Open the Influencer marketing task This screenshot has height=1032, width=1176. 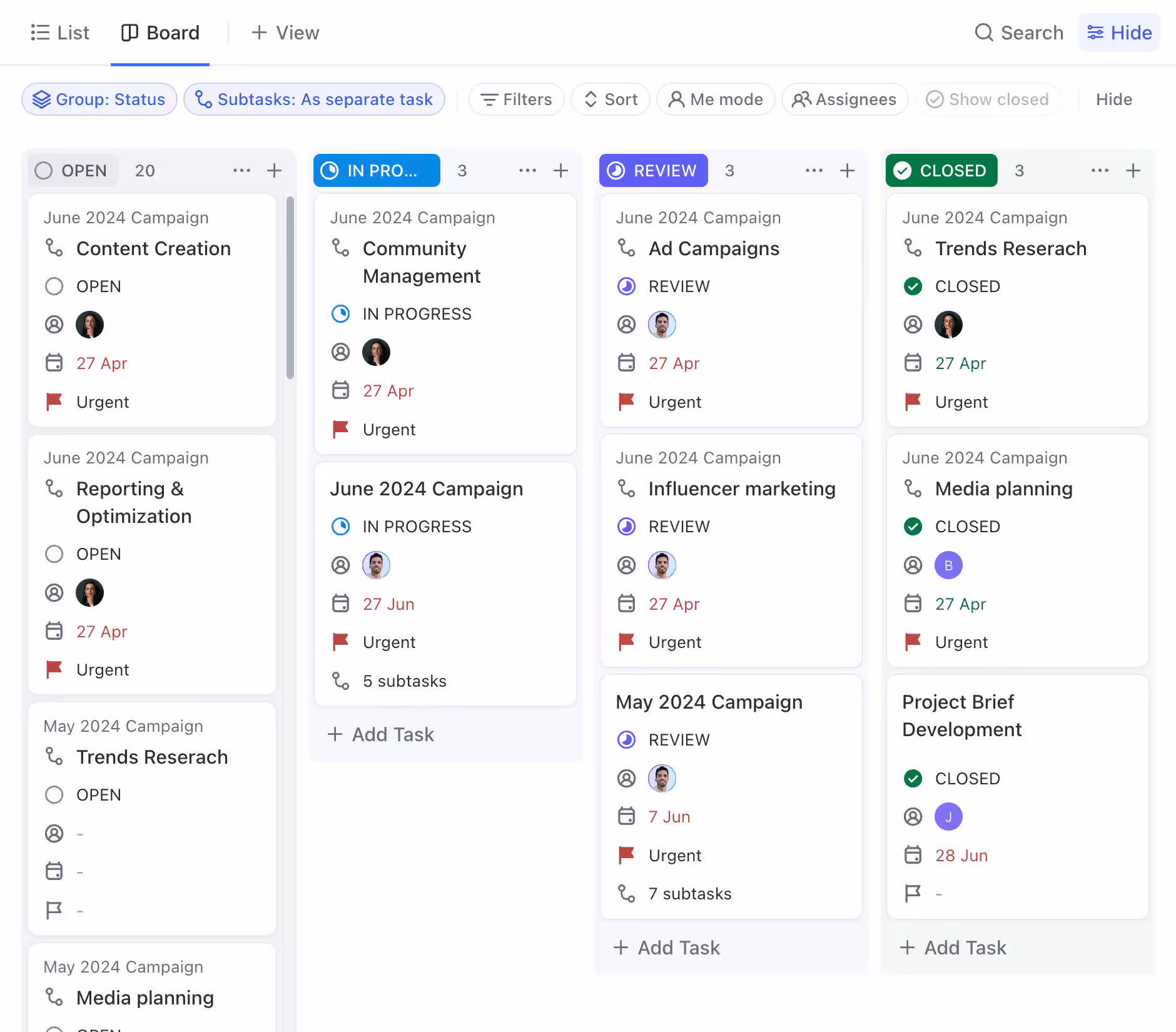[x=741, y=488]
